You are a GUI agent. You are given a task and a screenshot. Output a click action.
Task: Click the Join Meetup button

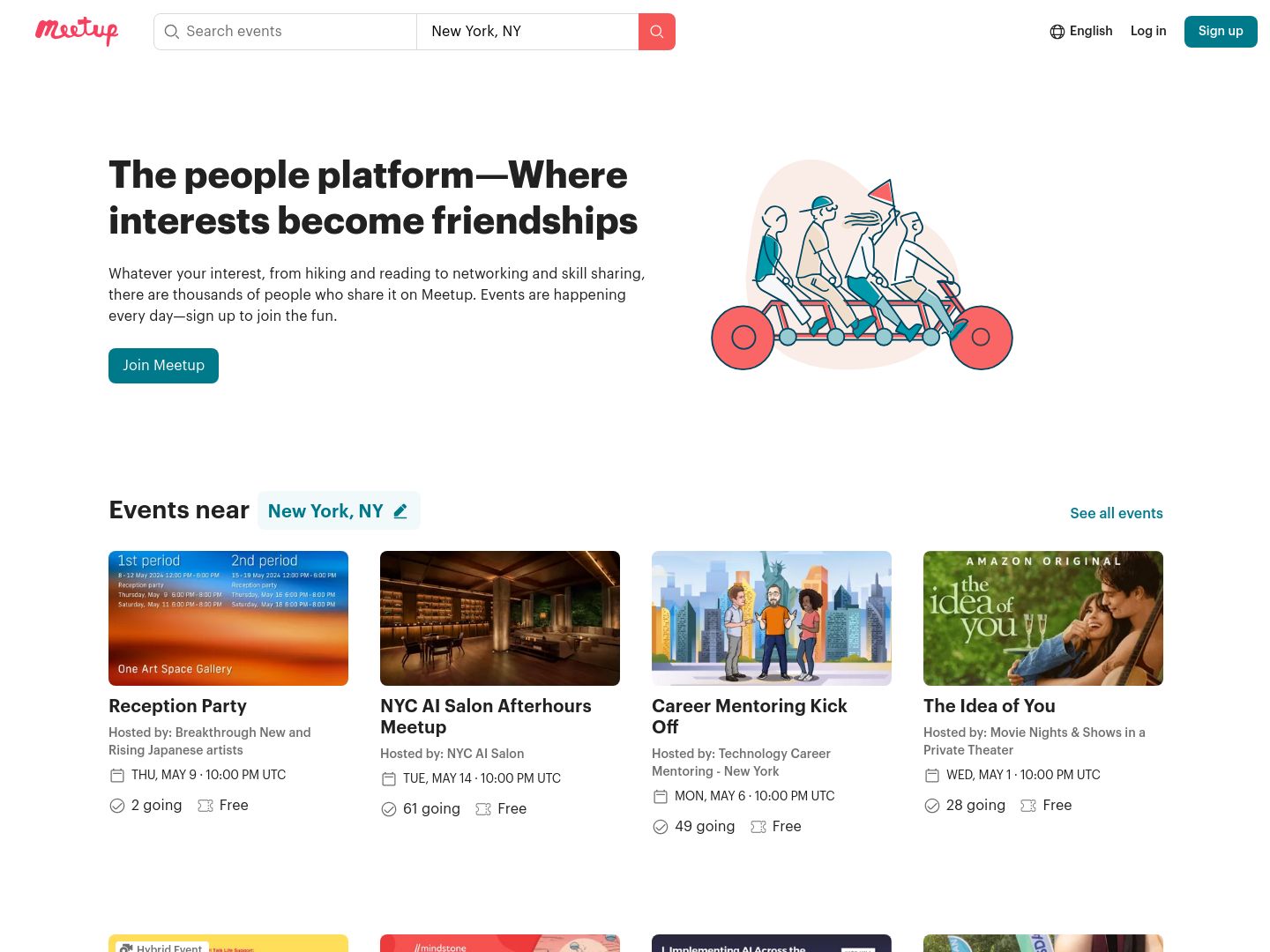tap(163, 366)
